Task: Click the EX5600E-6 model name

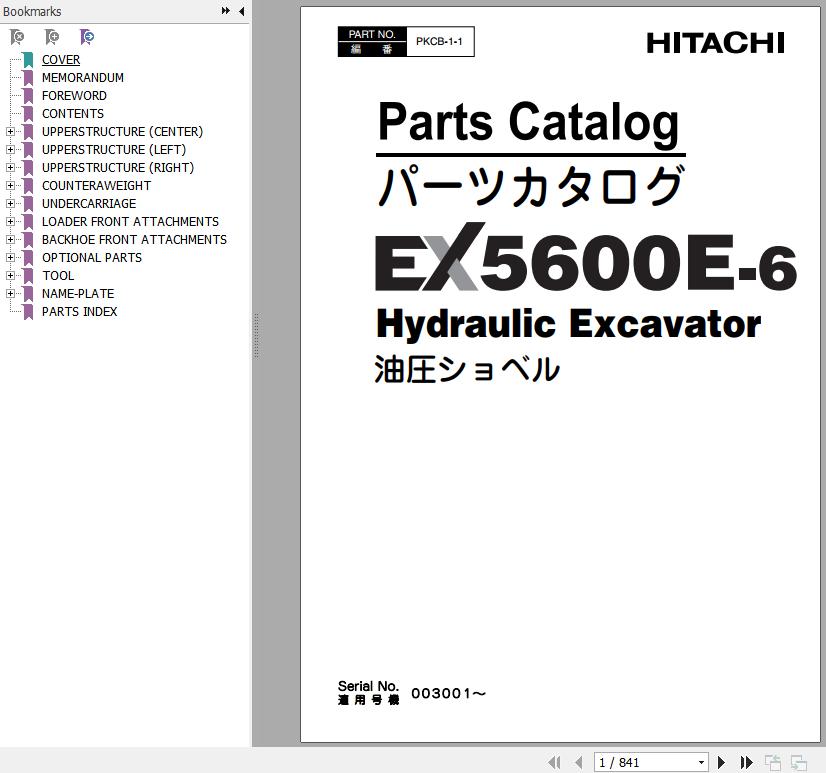Action: [x=586, y=258]
